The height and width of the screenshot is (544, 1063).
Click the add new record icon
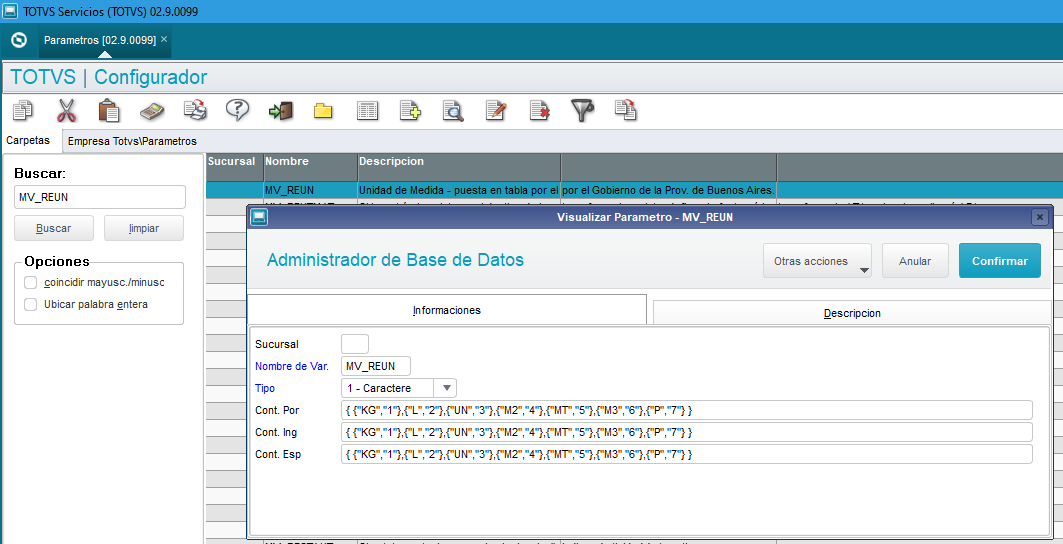(410, 111)
